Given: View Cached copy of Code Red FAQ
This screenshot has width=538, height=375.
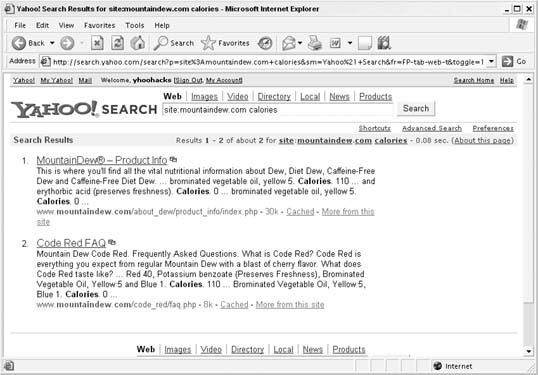Looking at the screenshot, I should pyautogui.click(x=234, y=304).
